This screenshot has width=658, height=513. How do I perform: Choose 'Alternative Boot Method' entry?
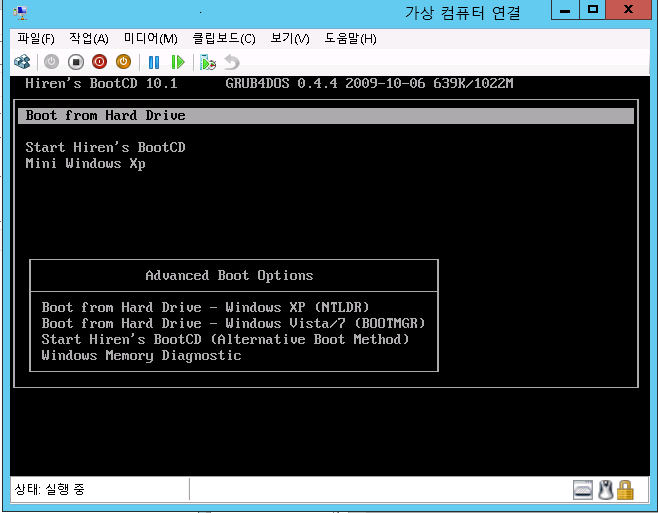(x=225, y=339)
